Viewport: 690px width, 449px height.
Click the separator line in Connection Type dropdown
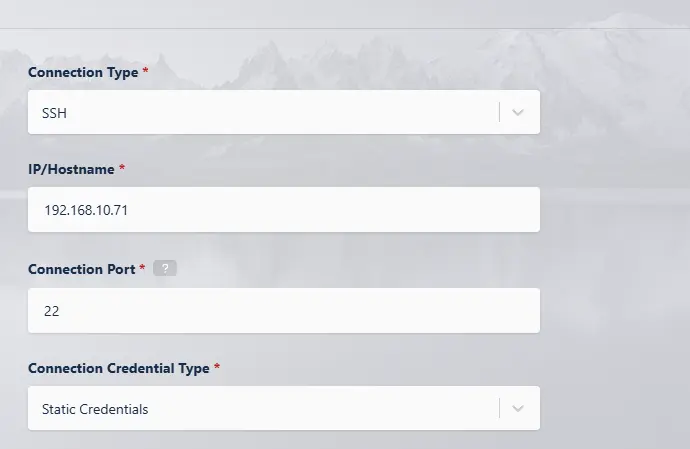[499, 112]
